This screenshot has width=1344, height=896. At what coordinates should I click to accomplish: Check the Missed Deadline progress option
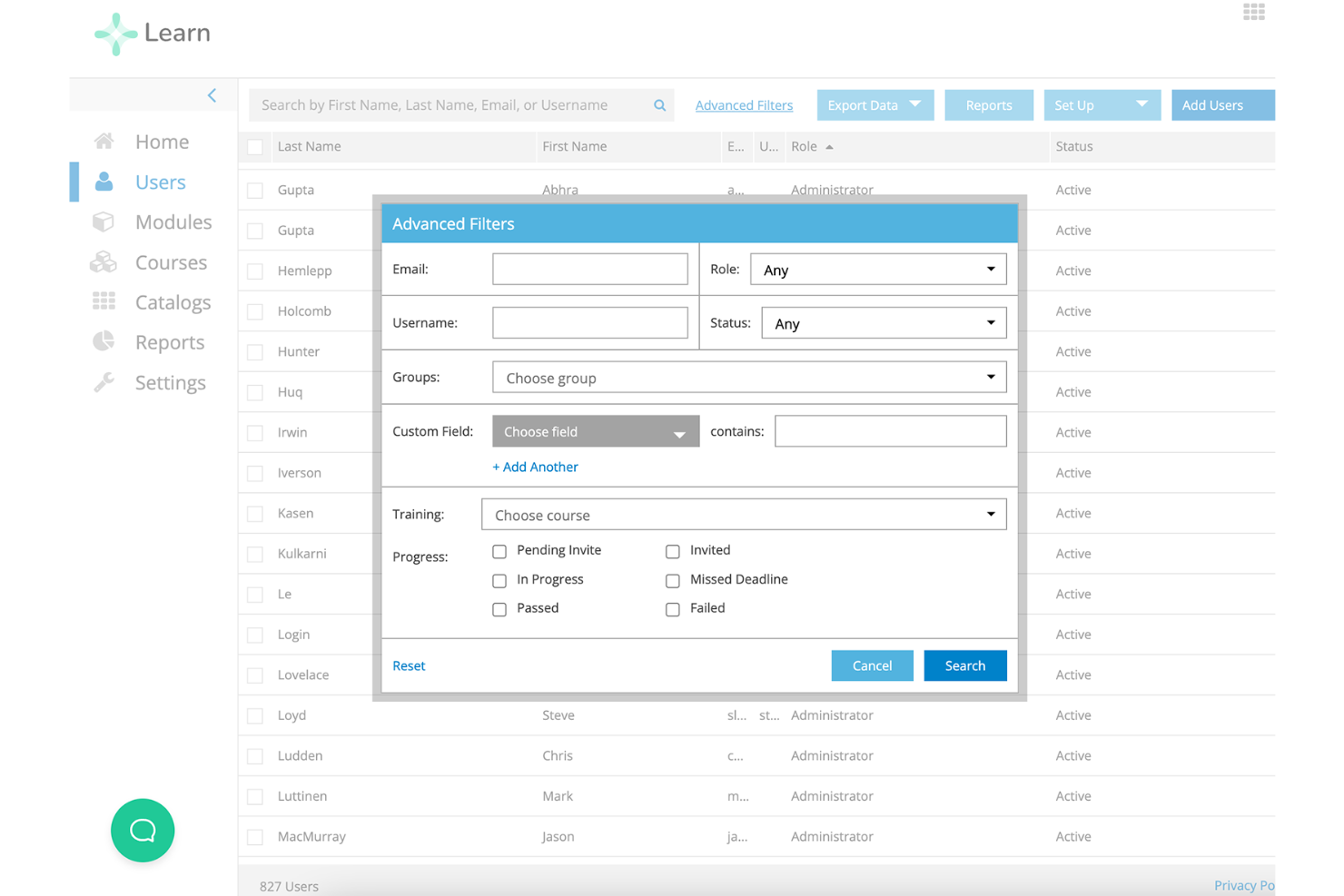click(673, 580)
